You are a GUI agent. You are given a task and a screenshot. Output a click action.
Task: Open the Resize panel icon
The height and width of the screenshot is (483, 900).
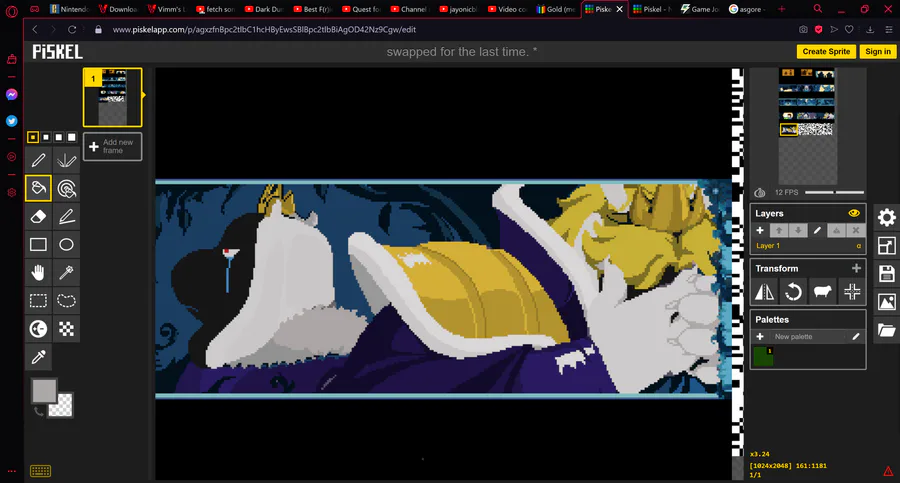886,246
